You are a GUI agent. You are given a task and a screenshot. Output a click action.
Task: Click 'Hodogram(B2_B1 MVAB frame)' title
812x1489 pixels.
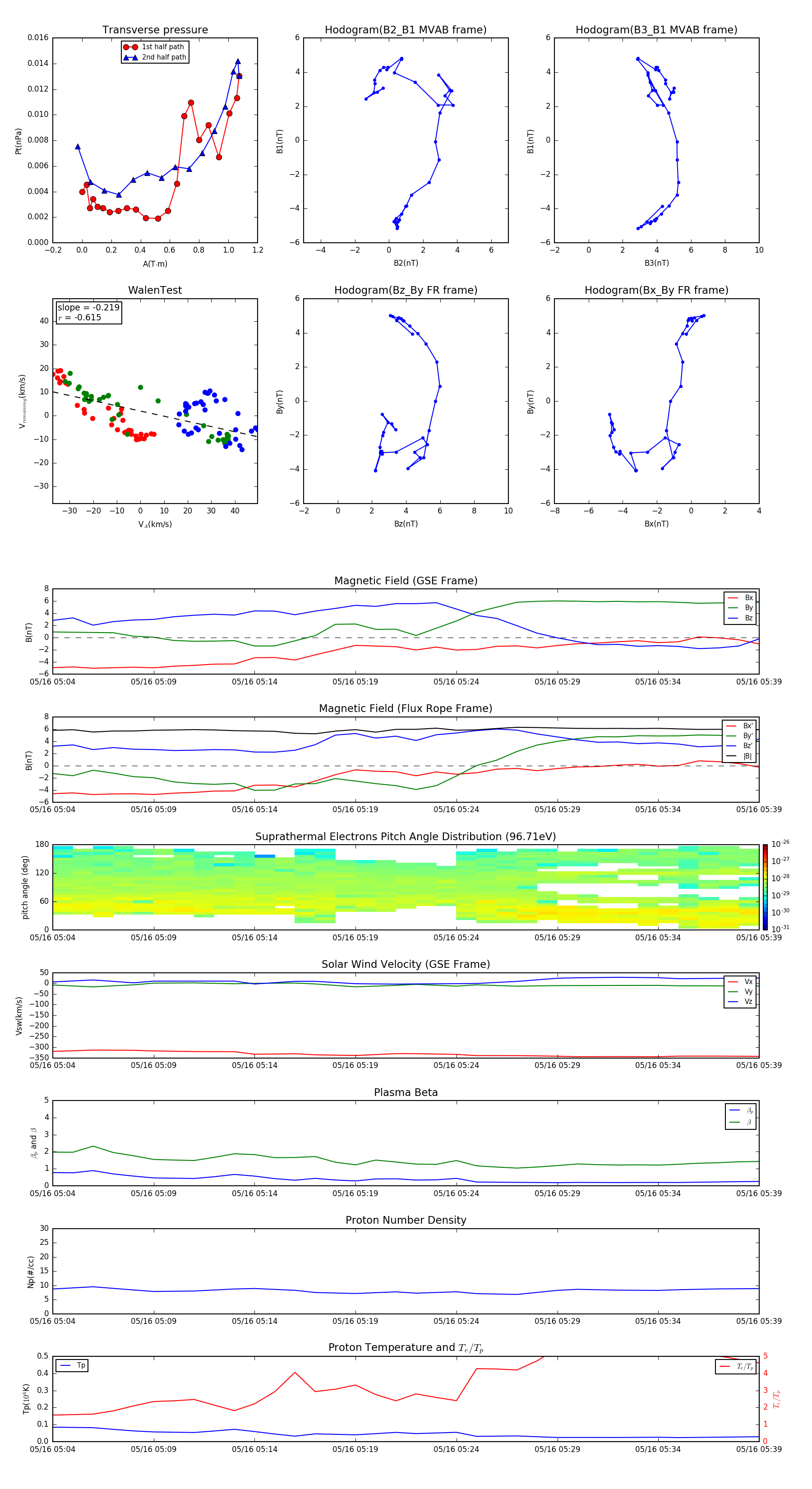[x=406, y=29]
